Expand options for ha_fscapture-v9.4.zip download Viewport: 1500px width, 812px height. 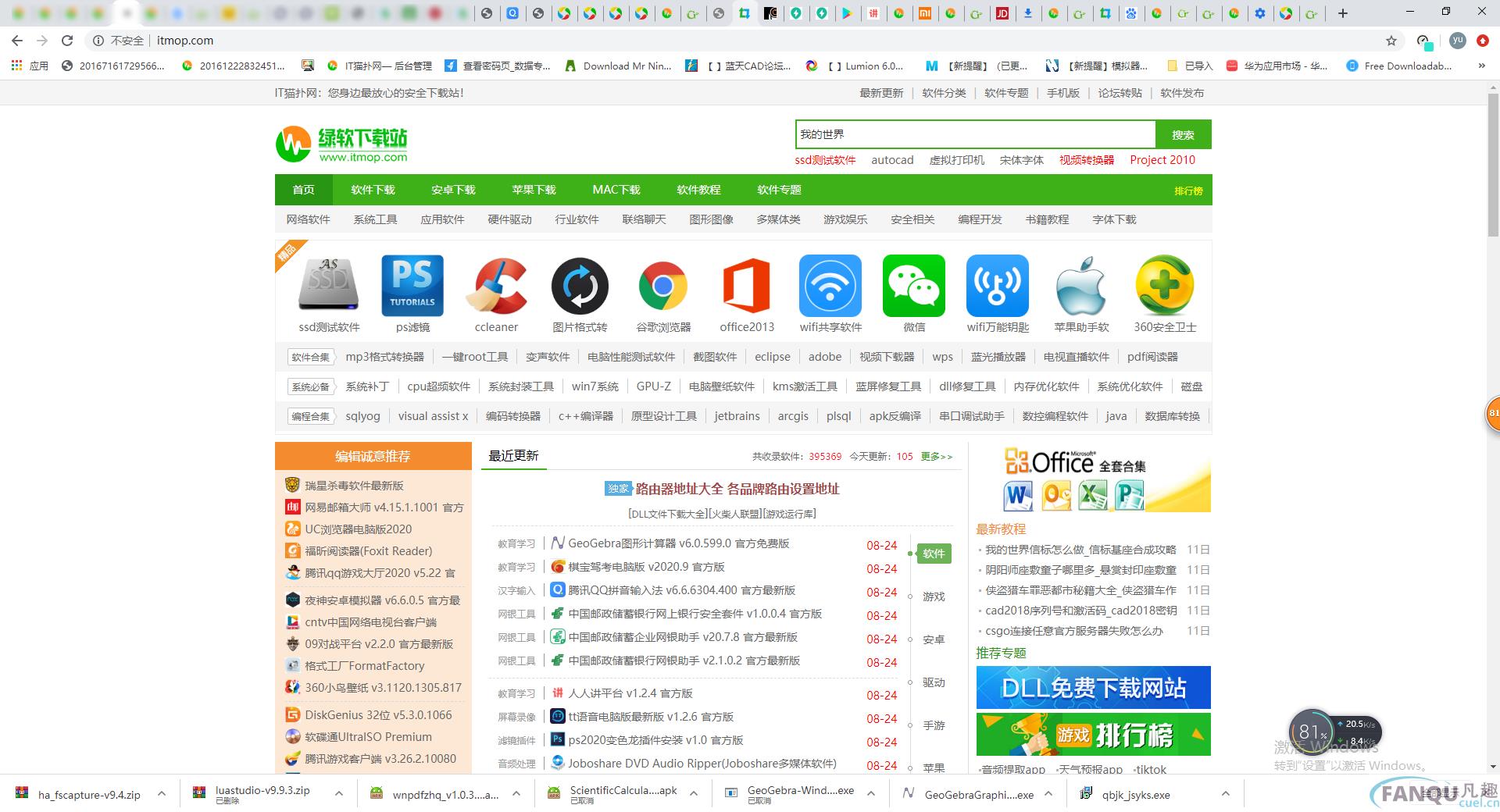[x=162, y=794]
